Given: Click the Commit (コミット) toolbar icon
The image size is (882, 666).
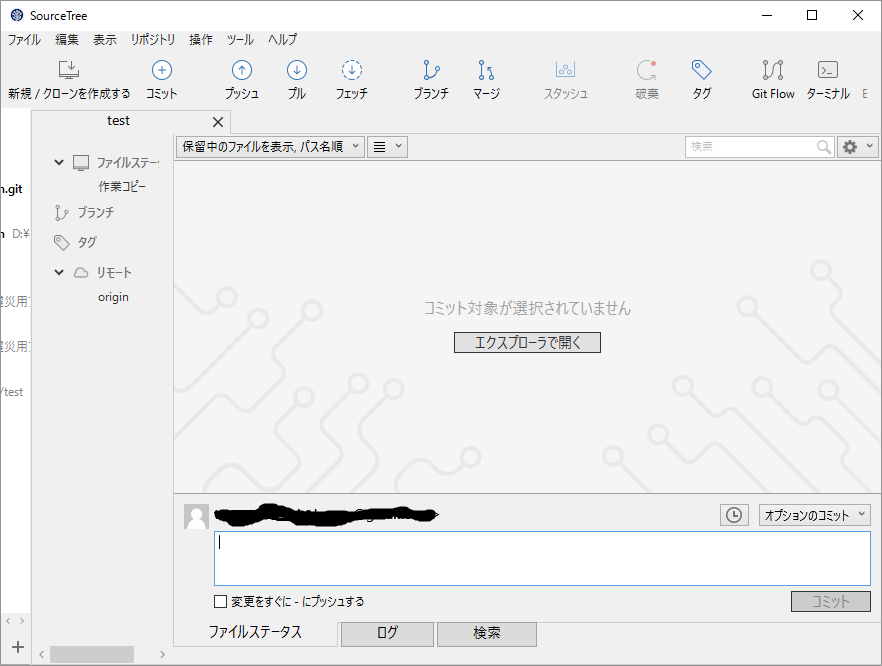Looking at the screenshot, I should tap(162, 70).
